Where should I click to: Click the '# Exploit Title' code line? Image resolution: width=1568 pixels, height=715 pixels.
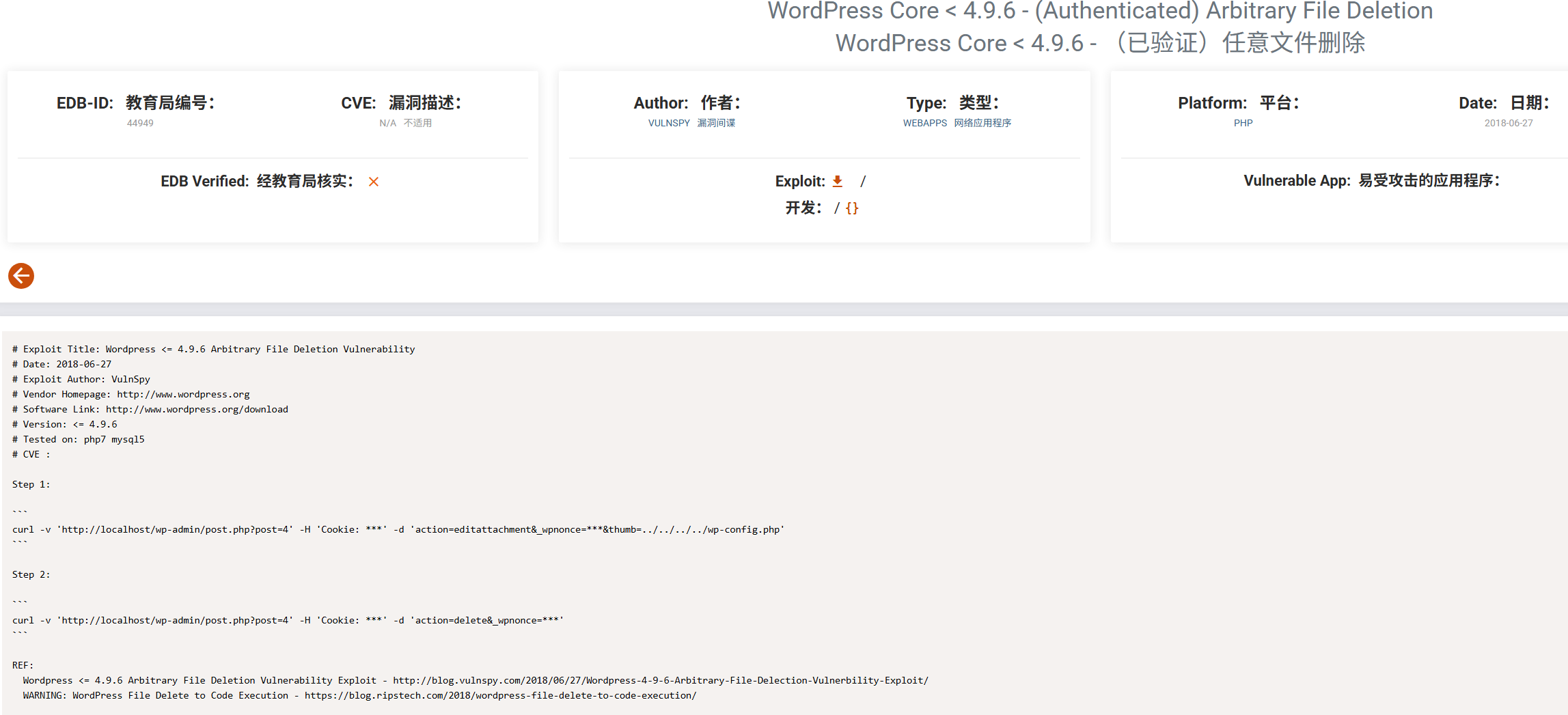click(213, 349)
